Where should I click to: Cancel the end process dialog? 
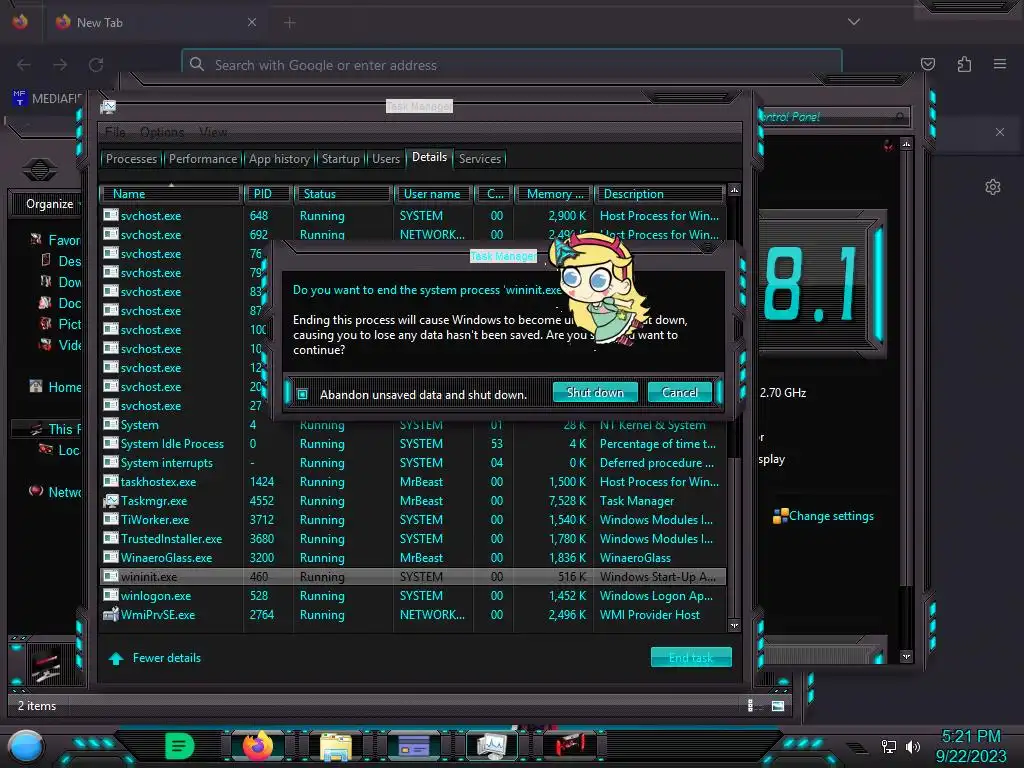pyautogui.click(x=680, y=392)
